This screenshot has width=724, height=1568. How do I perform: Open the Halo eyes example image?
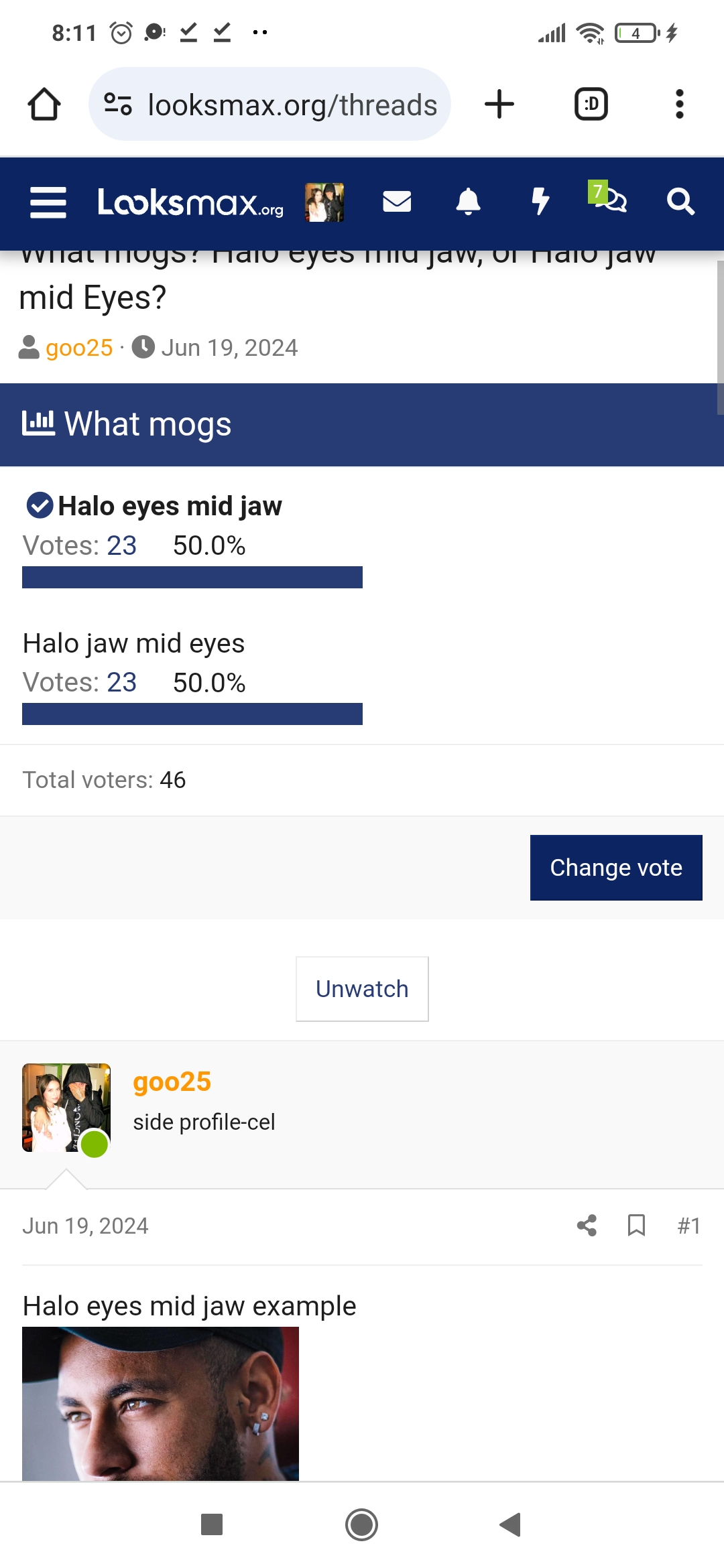(160, 1404)
